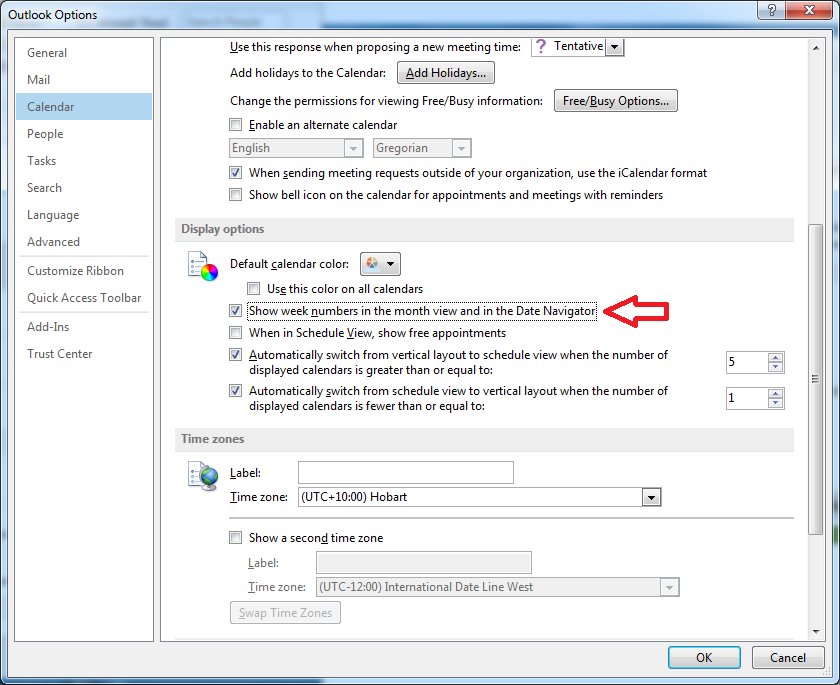Select the Calendar options category
Image resolution: width=840 pixels, height=685 pixels.
[84, 107]
